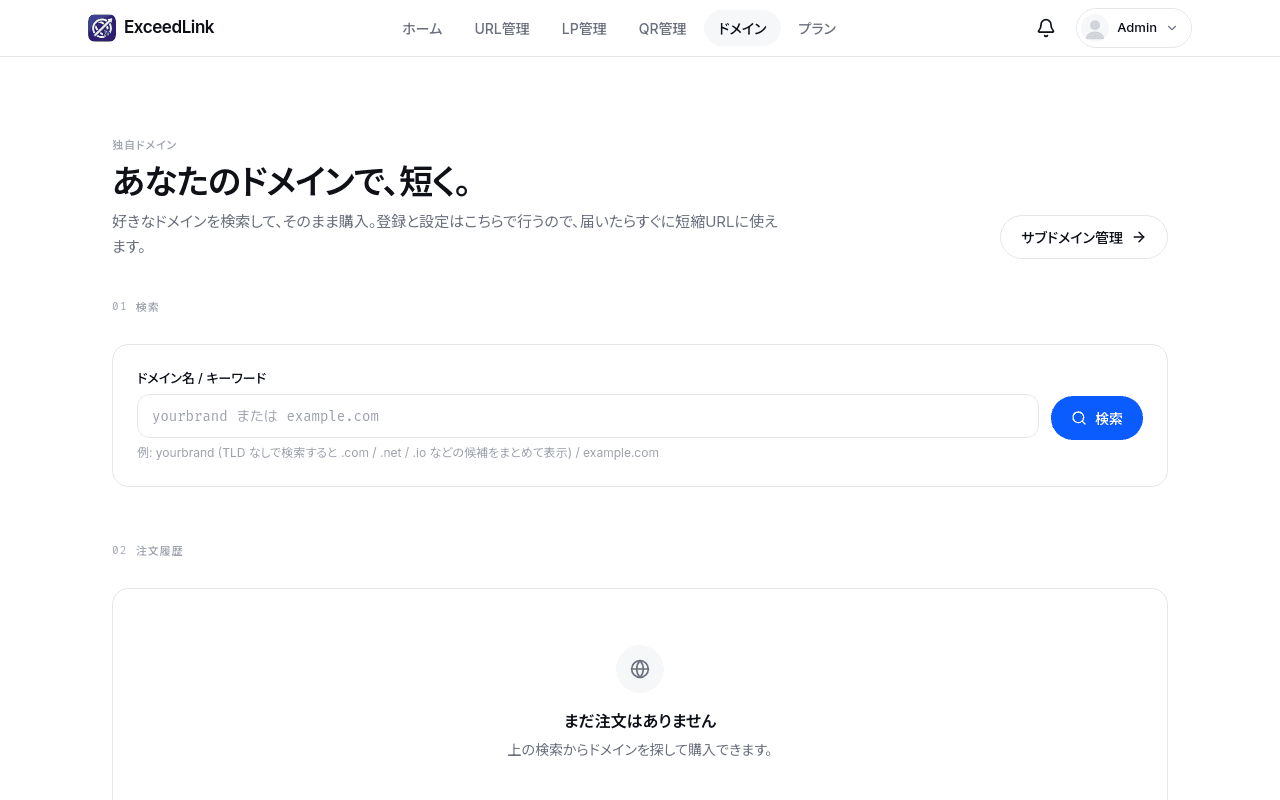
Task: Go to the ホーム tab
Action: (422, 28)
